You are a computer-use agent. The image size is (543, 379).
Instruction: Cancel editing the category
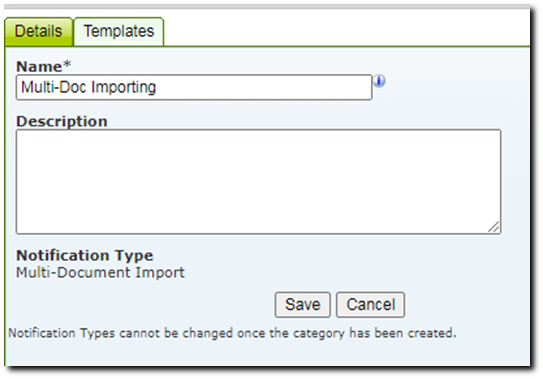pyautogui.click(x=371, y=305)
